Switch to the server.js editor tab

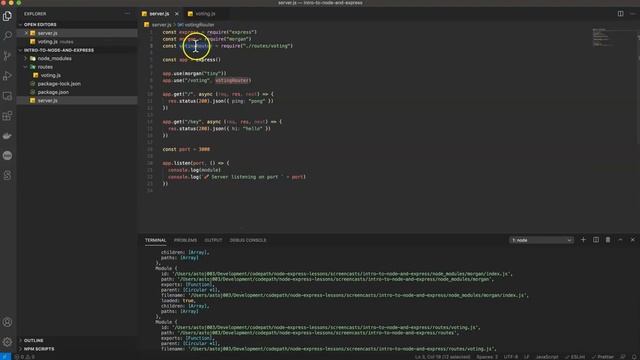point(159,14)
